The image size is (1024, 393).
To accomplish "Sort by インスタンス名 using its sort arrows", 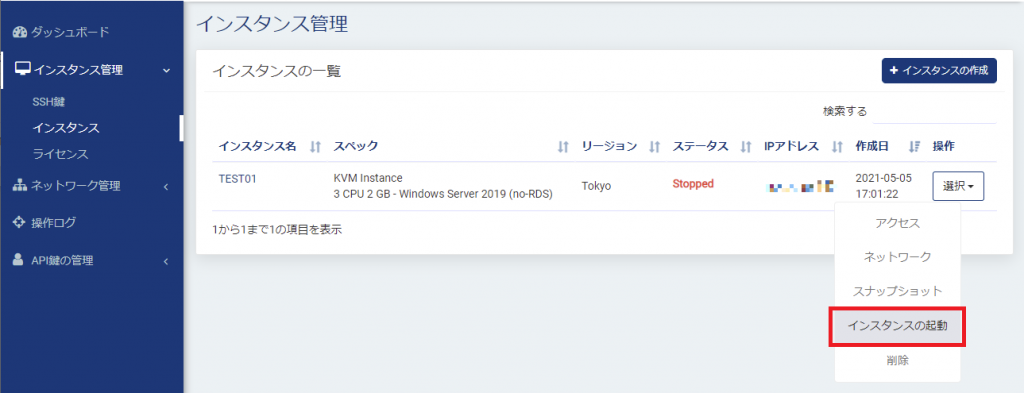I will click(x=315, y=147).
